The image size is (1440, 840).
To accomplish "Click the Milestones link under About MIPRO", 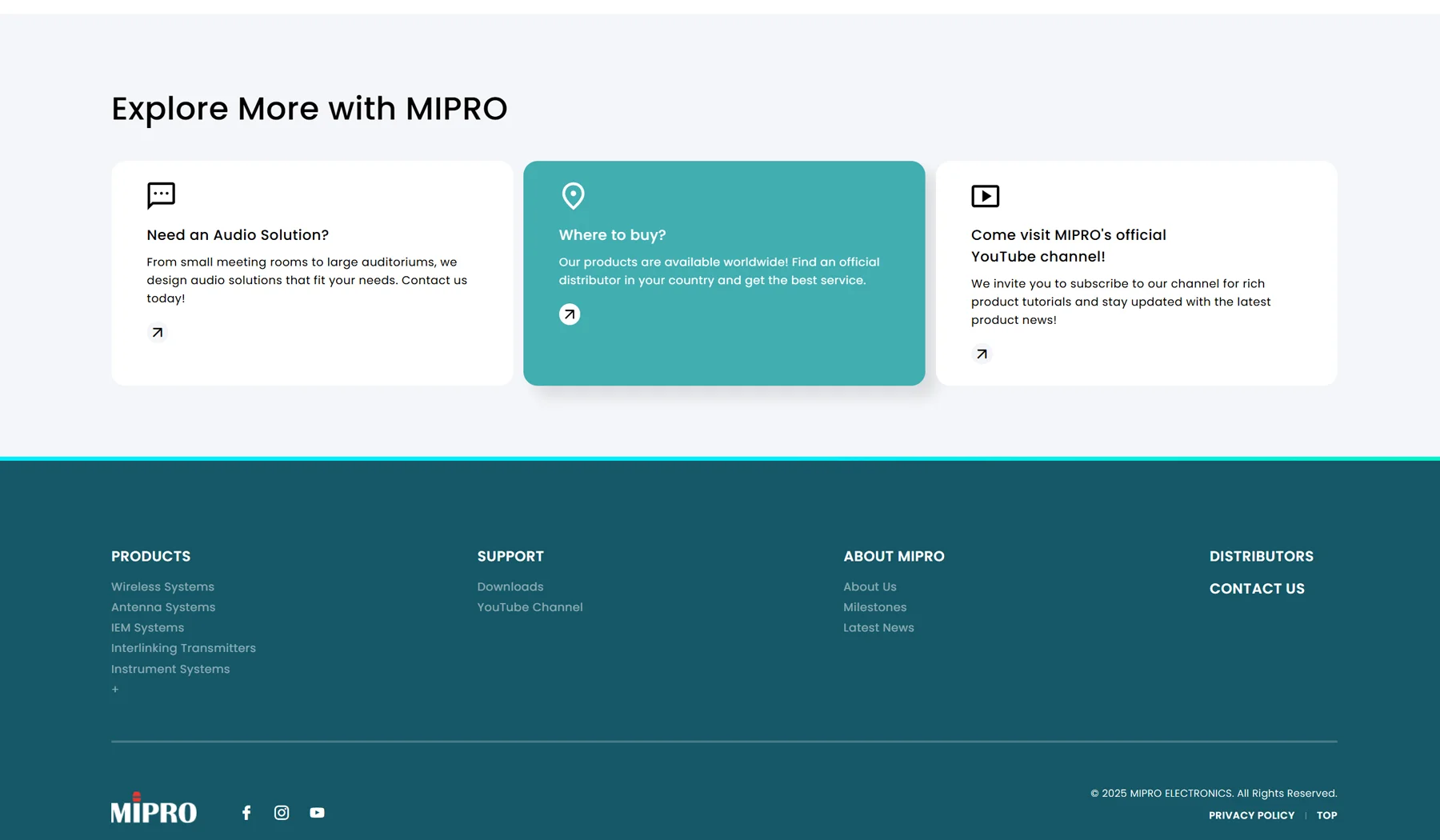I will click(874, 607).
